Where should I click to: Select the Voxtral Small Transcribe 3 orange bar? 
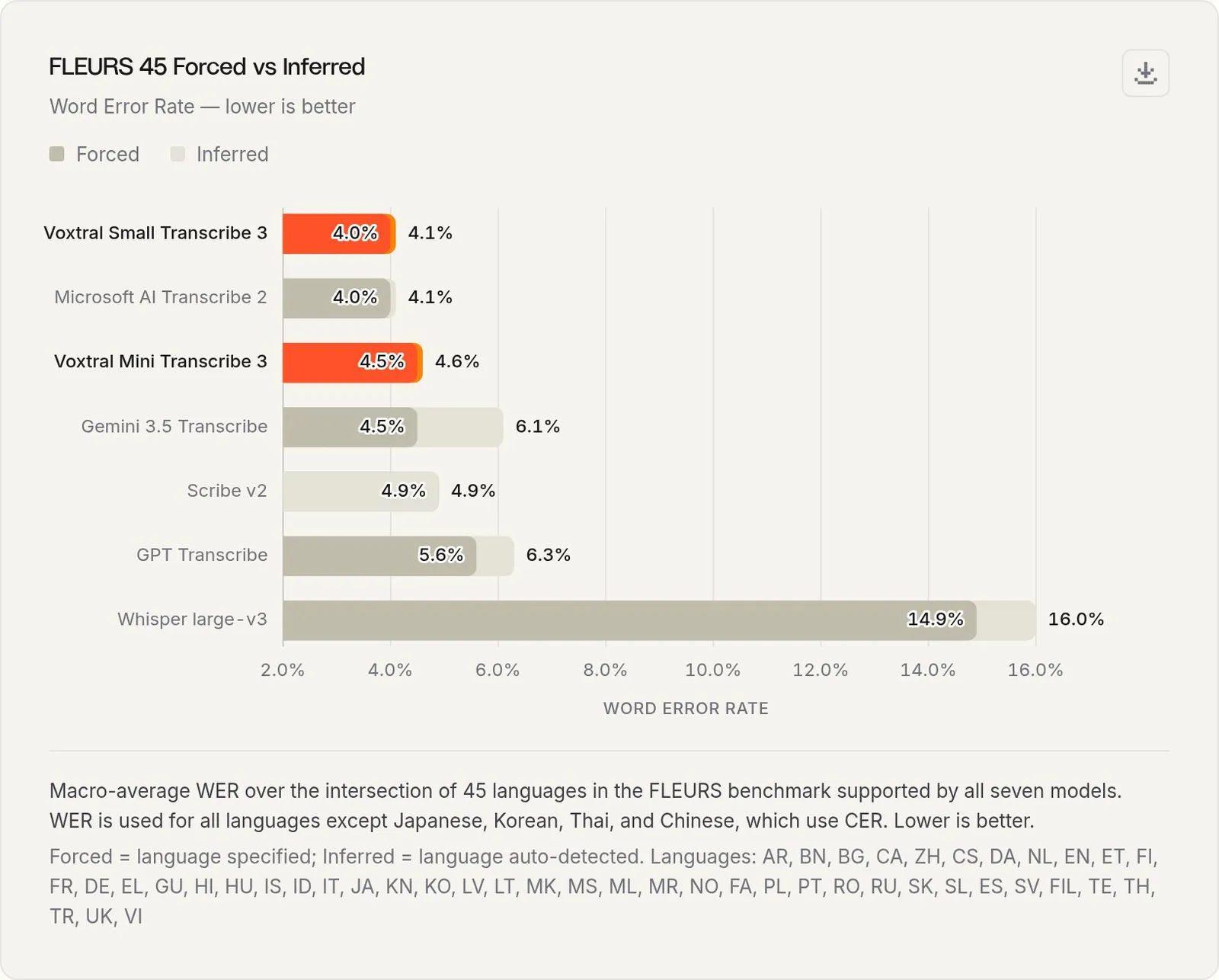pos(338,233)
